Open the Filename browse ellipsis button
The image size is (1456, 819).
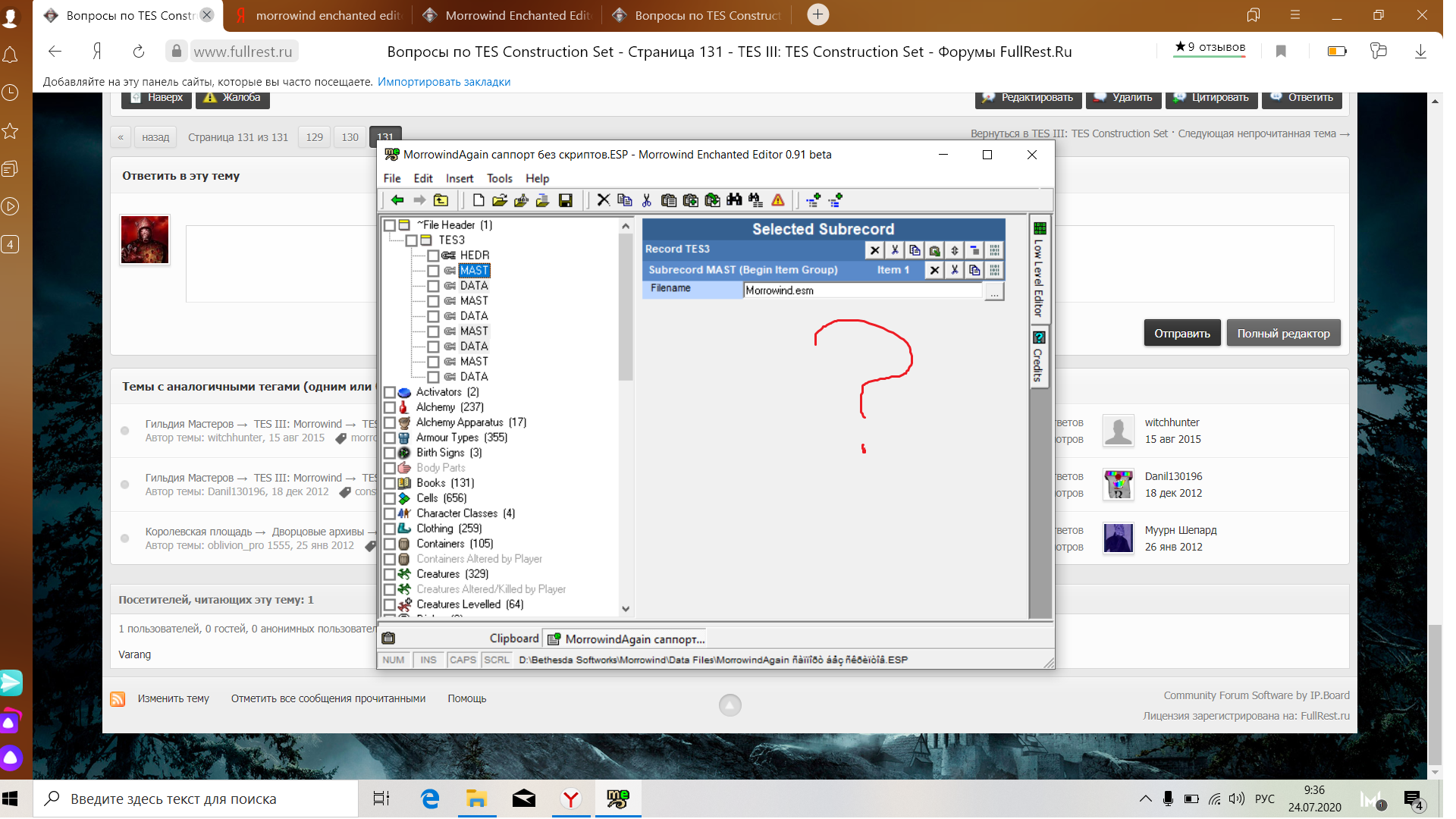[994, 291]
